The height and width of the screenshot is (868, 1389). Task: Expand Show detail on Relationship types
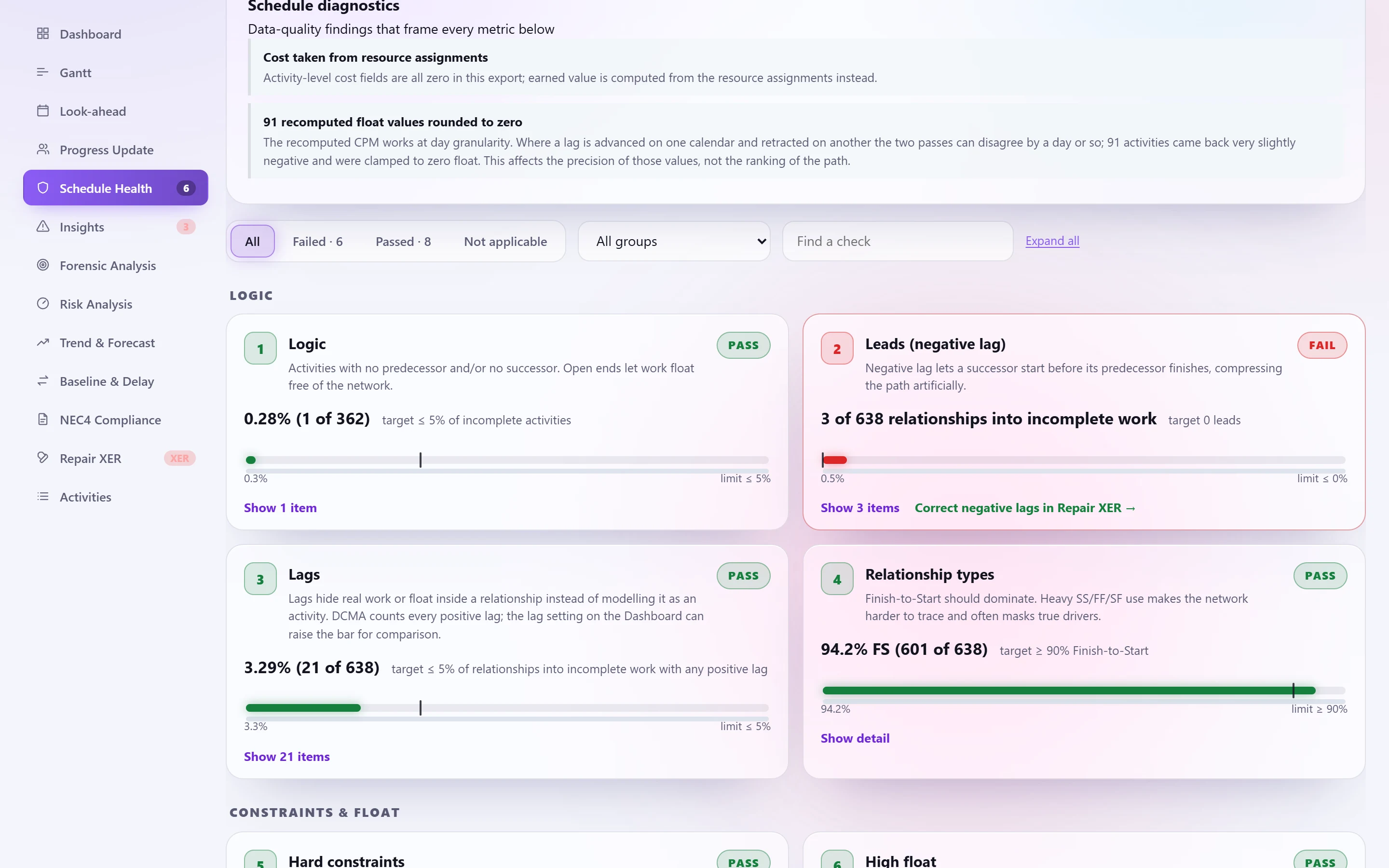(x=855, y=738)
